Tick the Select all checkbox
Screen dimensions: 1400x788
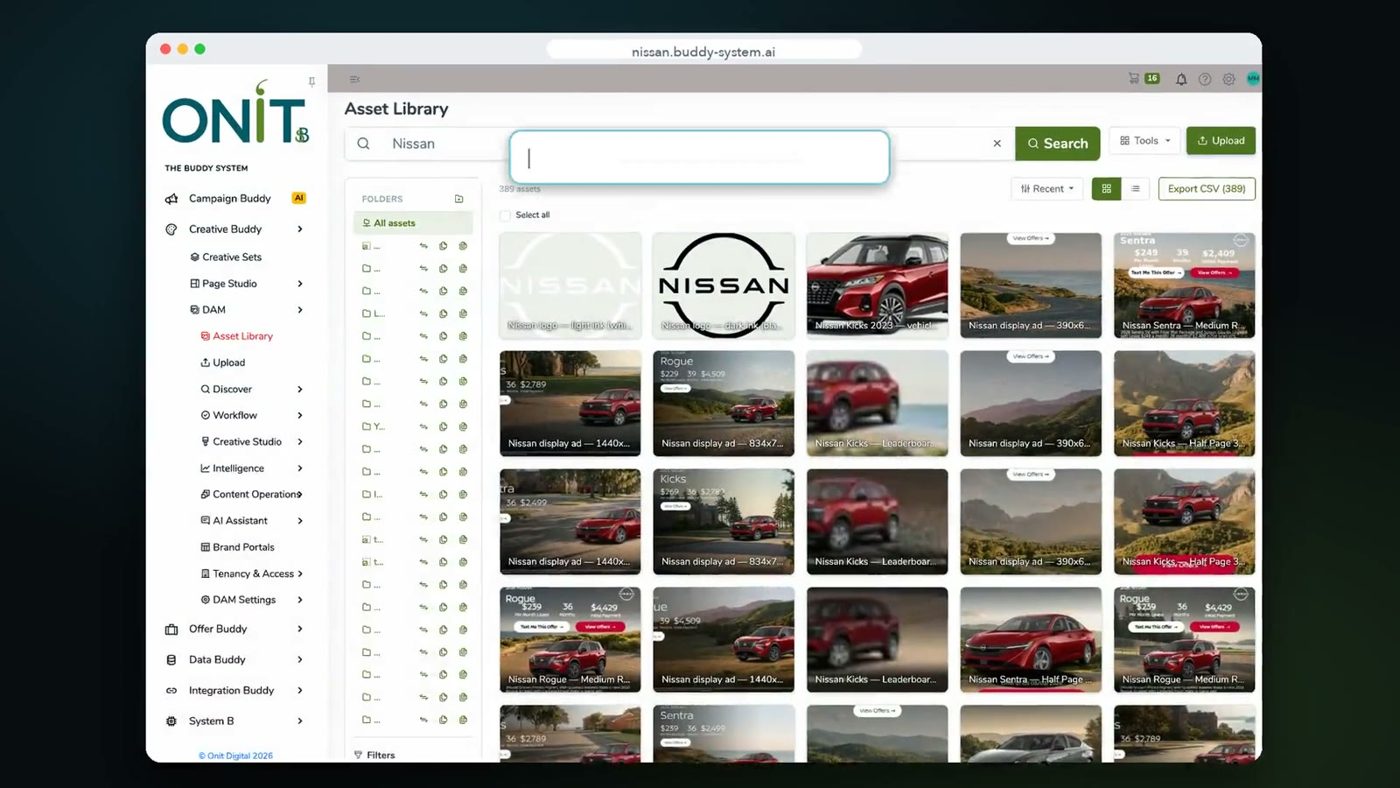505,215
